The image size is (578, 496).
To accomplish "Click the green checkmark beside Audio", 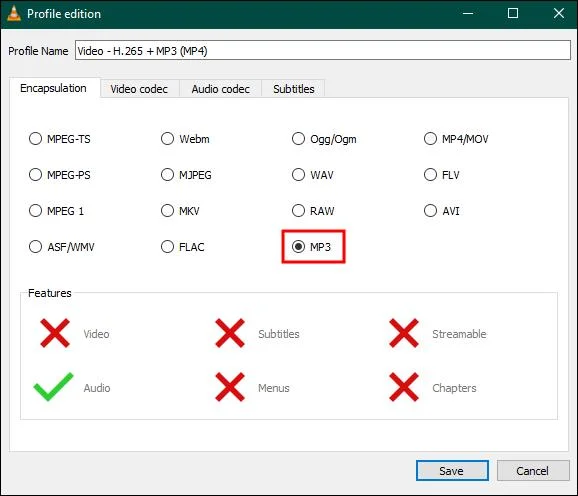I will [53, 387].
